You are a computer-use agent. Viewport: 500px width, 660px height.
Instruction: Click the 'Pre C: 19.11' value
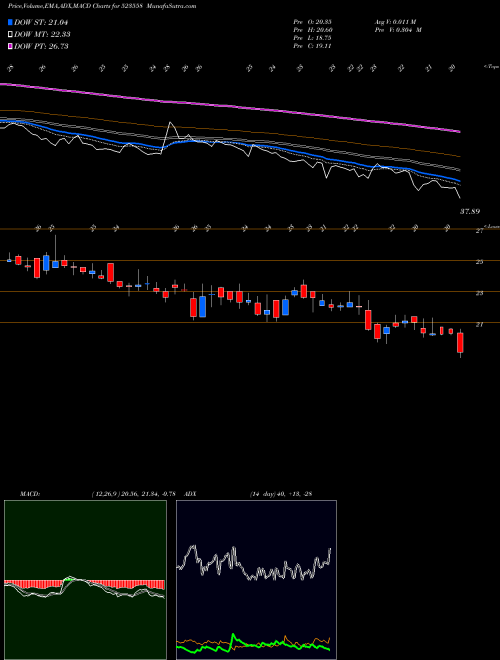[313, 46]
